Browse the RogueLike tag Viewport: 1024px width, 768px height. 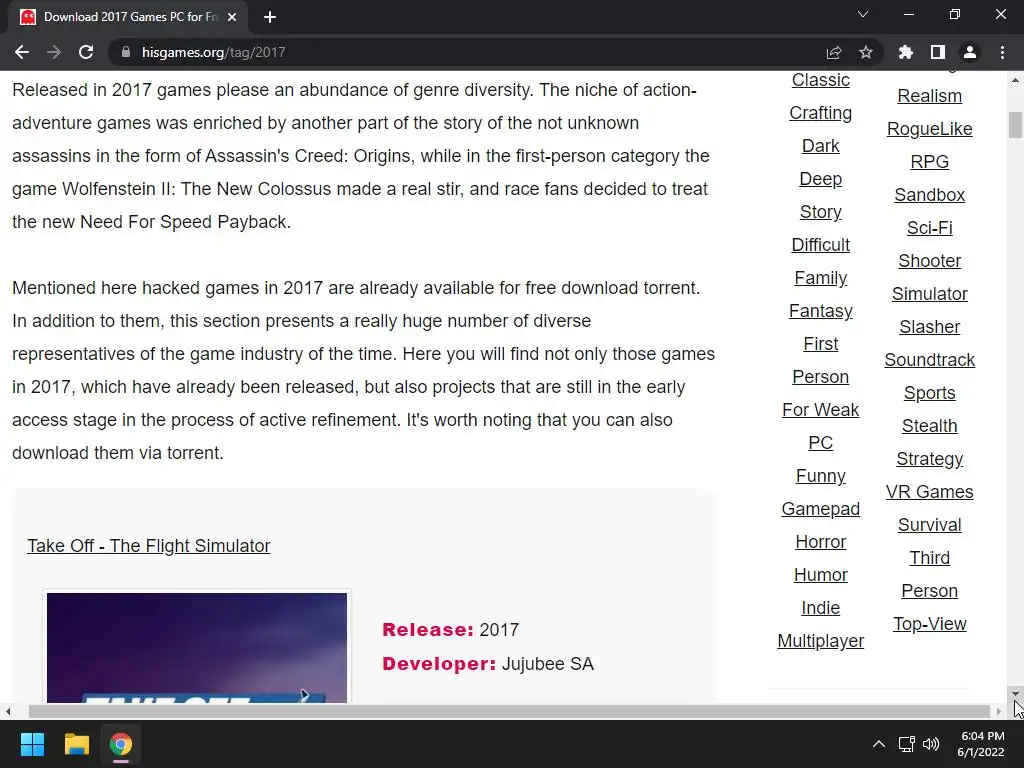pyautogui.click(x=930, y=129)
